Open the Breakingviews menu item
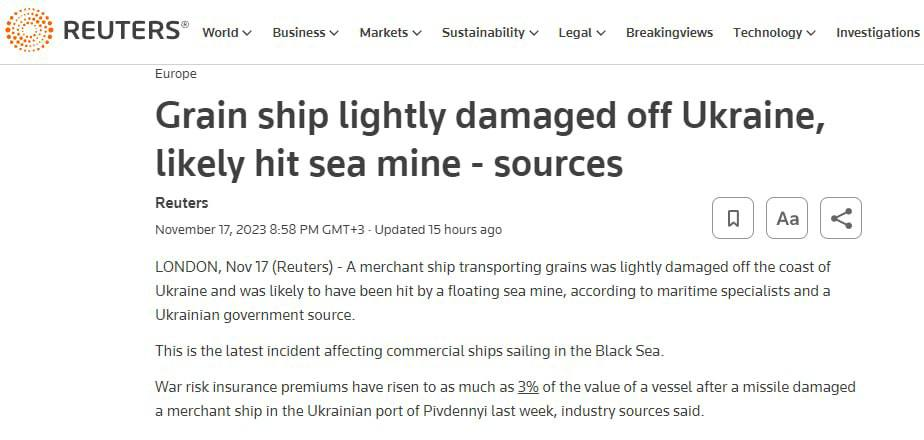 tap(669, 32)
